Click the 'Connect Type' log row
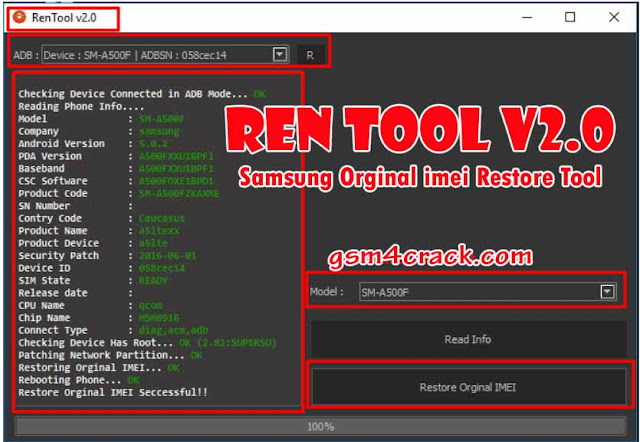This screenshot has width=640, height=442. tap(113, 330)
